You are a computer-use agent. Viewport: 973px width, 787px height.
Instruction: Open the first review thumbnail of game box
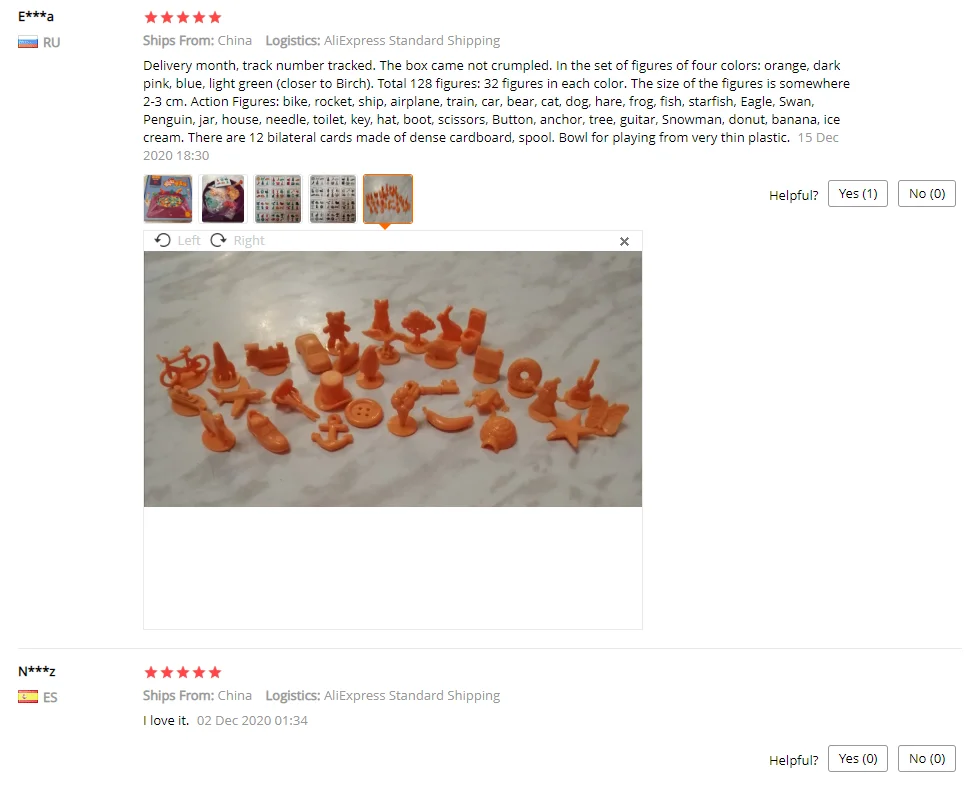click(x=168, y=199)
